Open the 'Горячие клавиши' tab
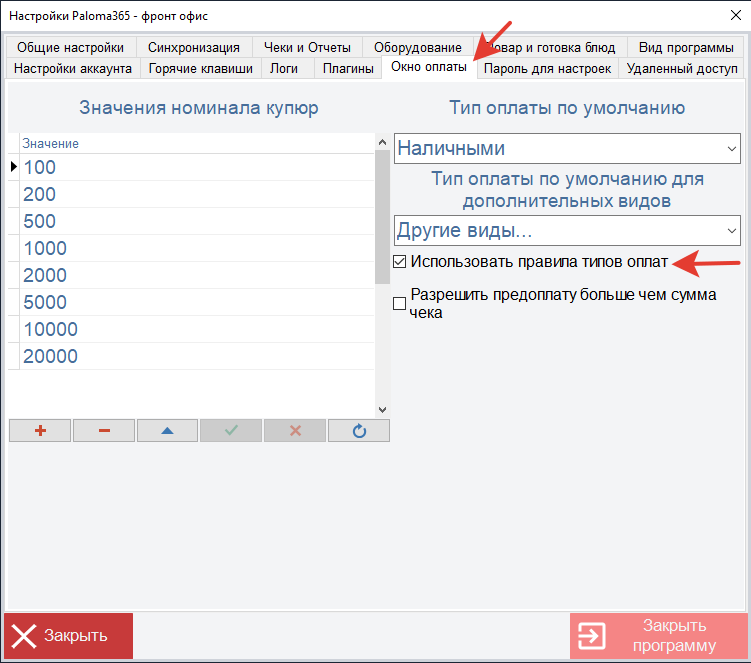 (201, 69)
